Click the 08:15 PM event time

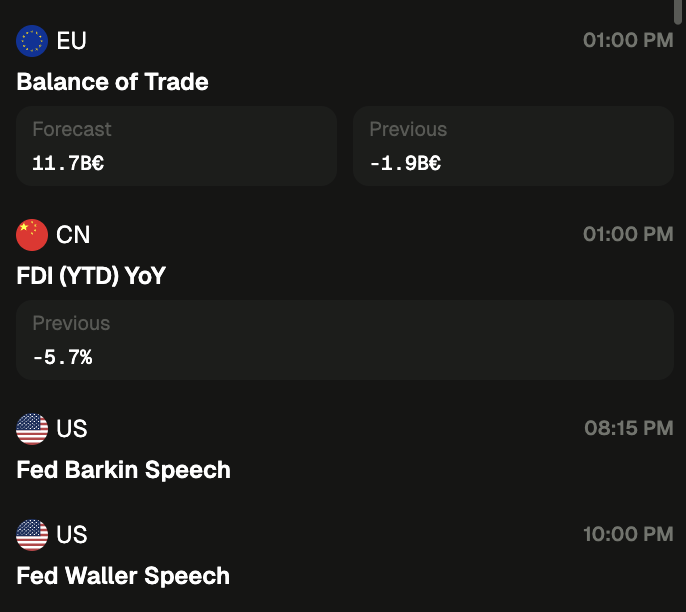tap(628, 429)
